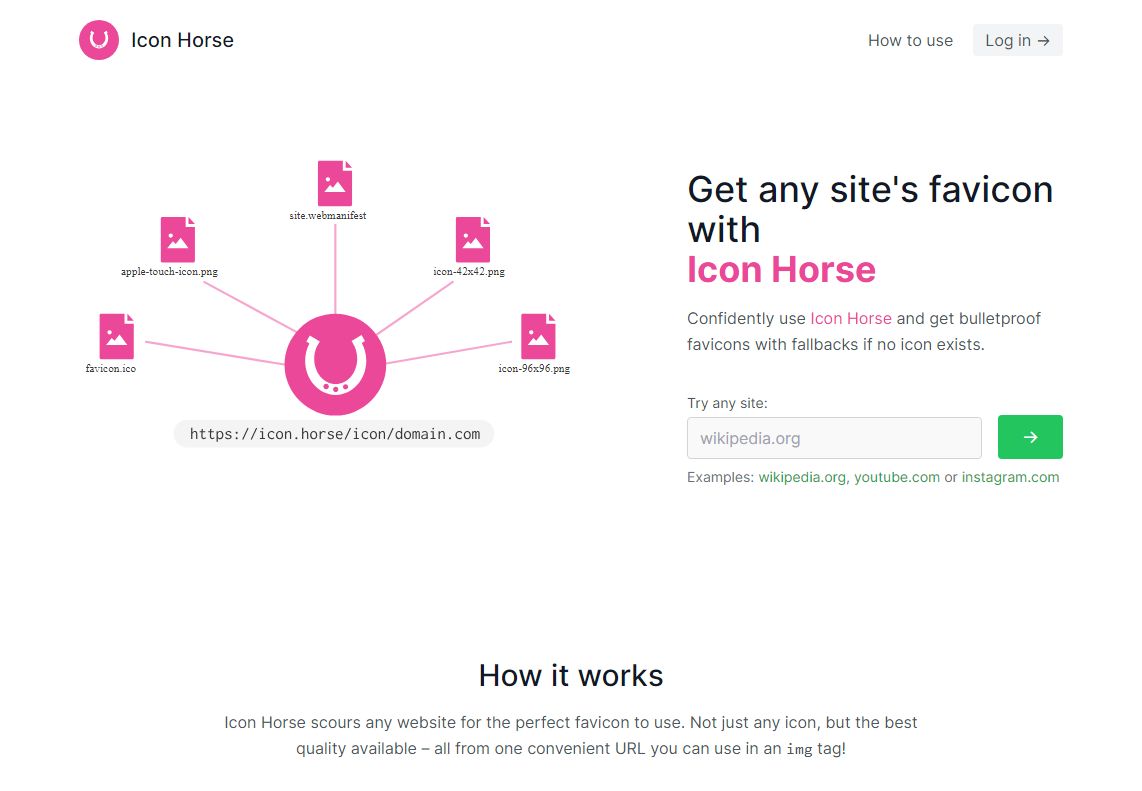Screen dimensions: 1142x791
Task: Submit with the green arrow button
Action: click(1030, 437)
